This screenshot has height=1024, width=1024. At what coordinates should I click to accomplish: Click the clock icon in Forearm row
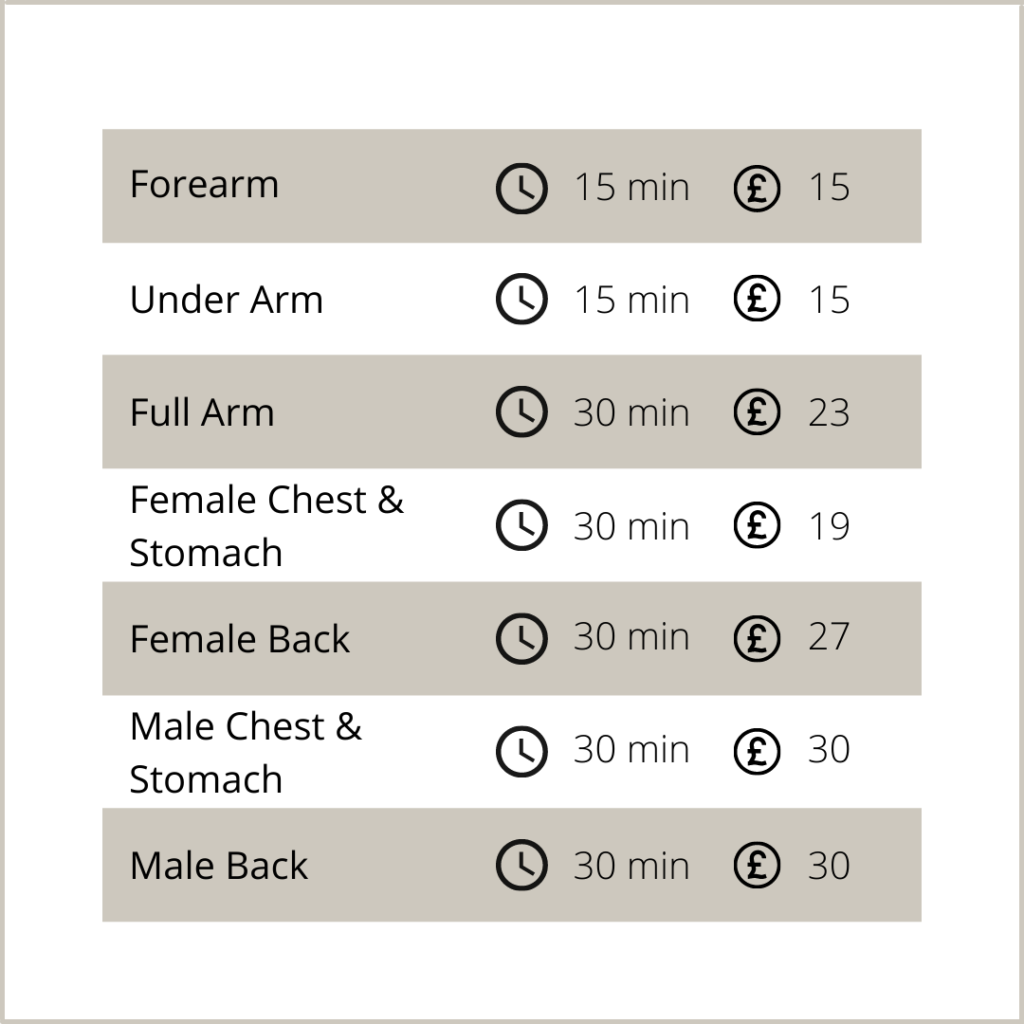[x=521, y=188]
